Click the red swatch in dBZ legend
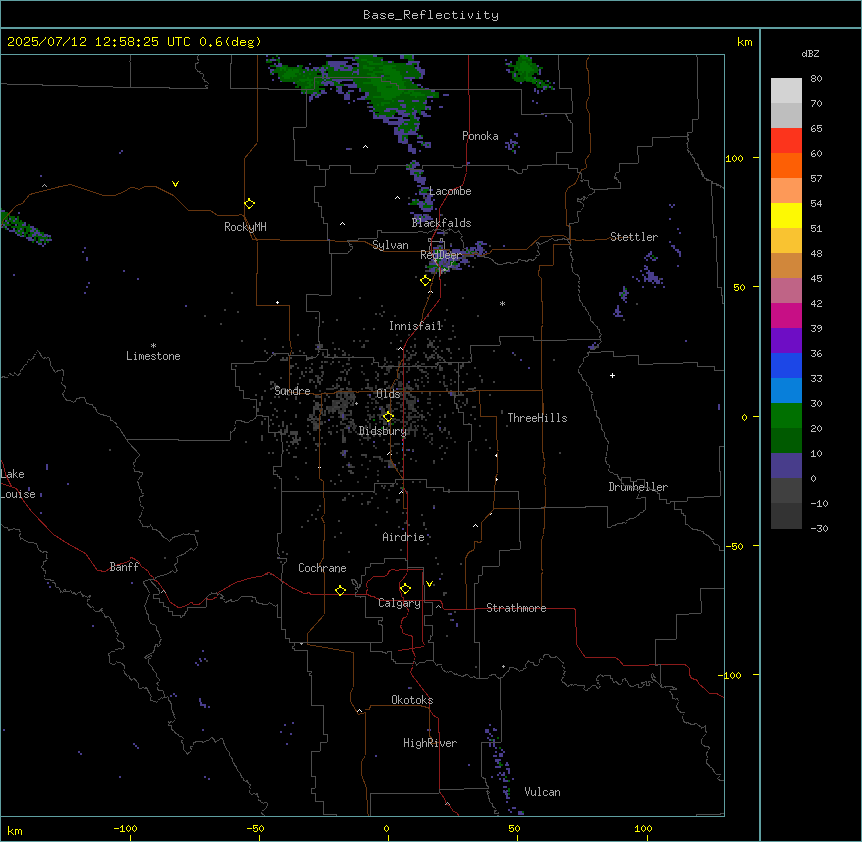 (x=786, y=141)
